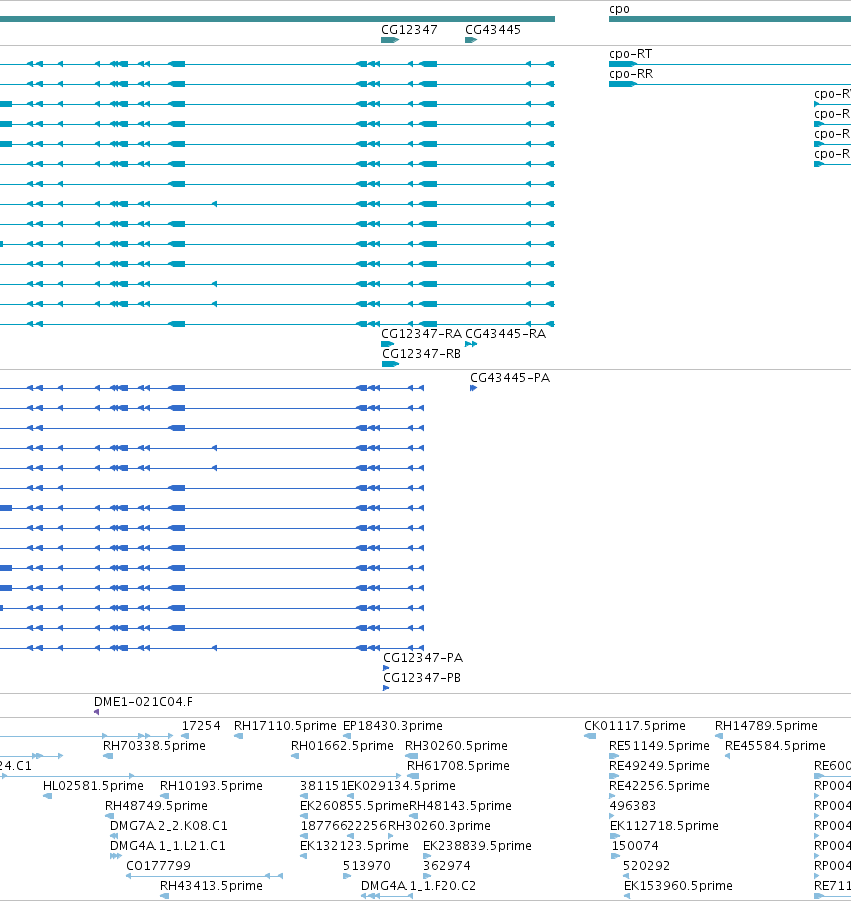Image resolution: width=851 pixels, height=901 pixels.
Task: Select RH17110.5prime EST label
Action: pyautogui.click(x=285, y=726)
